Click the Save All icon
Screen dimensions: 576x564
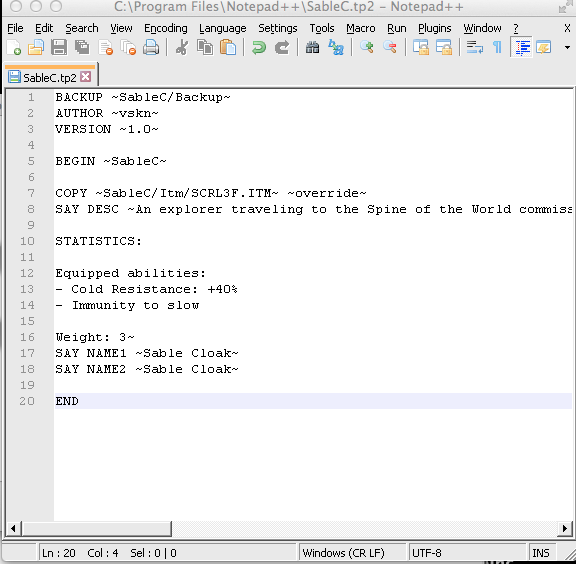[82, 48]
